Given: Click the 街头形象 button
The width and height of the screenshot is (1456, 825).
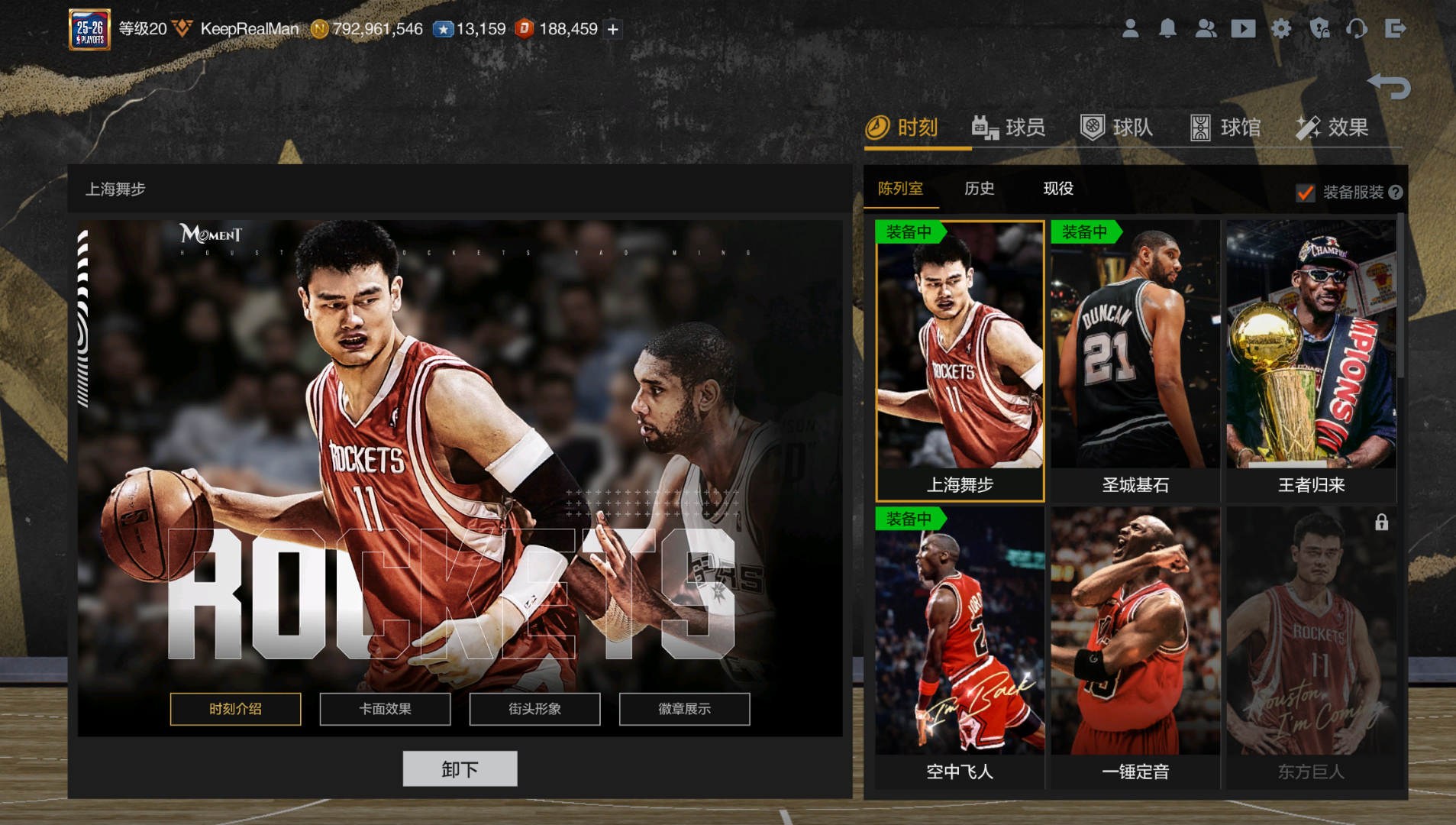Looking at the screenshot, I should pos(534,709).
